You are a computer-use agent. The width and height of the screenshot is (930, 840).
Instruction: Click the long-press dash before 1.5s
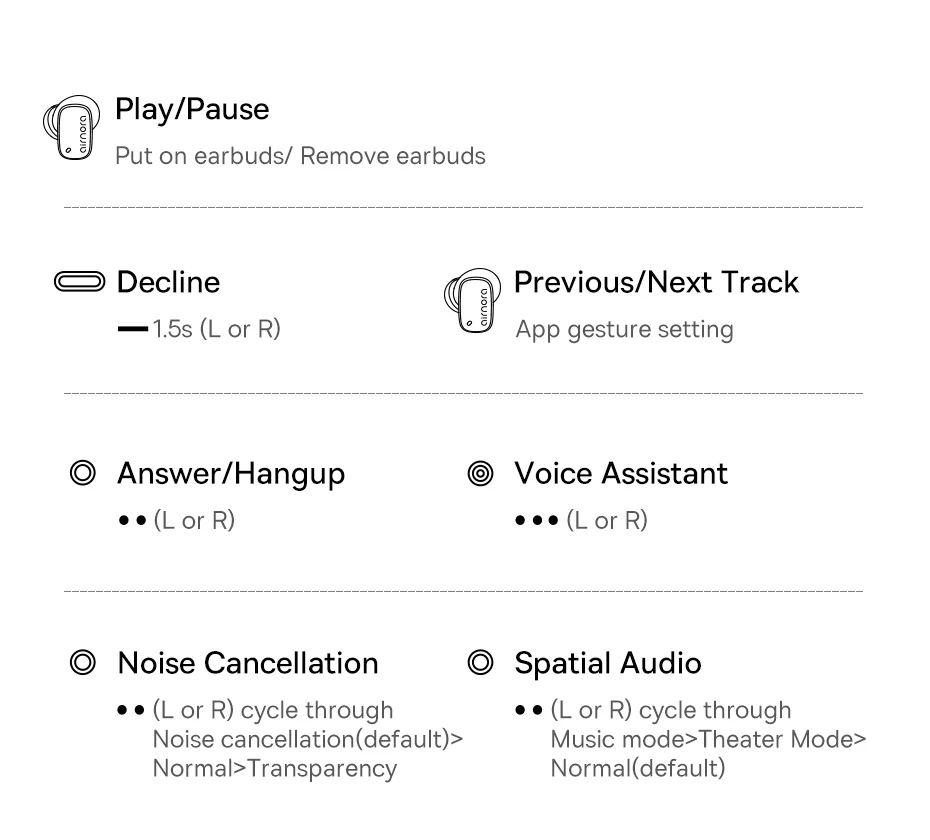(132, 330)
